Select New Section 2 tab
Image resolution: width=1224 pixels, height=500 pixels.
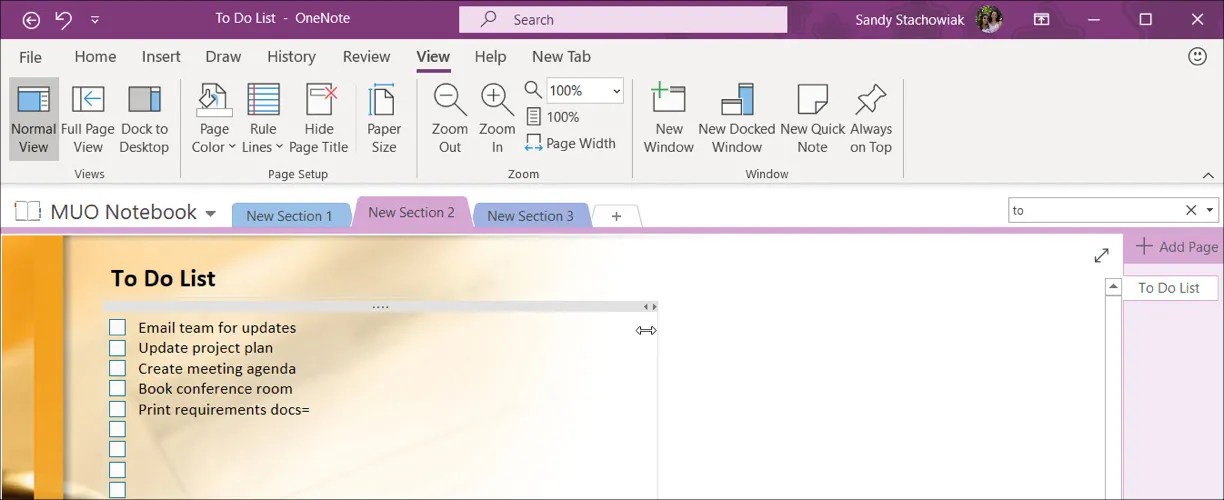click(411, 212)
